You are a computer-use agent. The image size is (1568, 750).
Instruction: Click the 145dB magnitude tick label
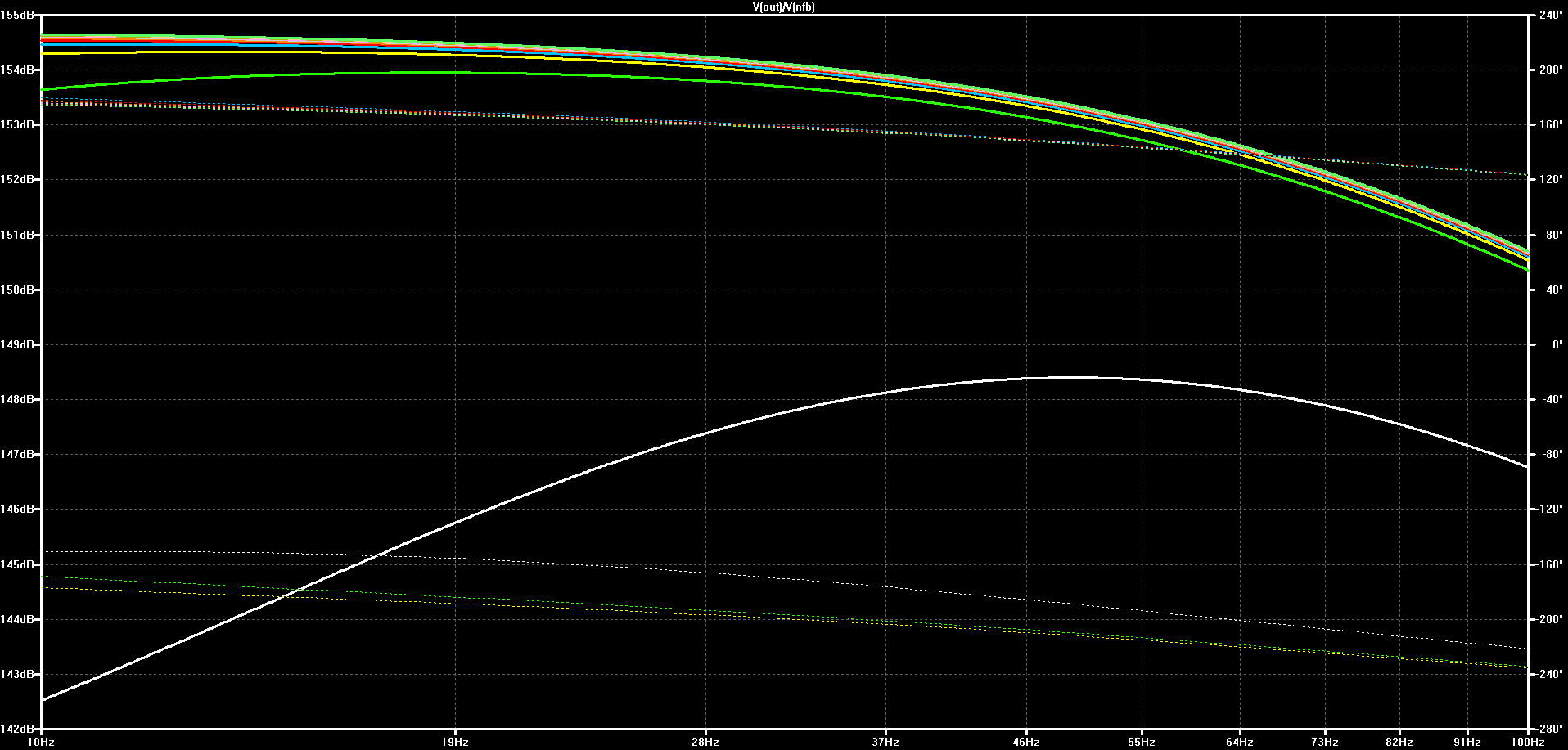pyautogui.click(x=17, y=564)
